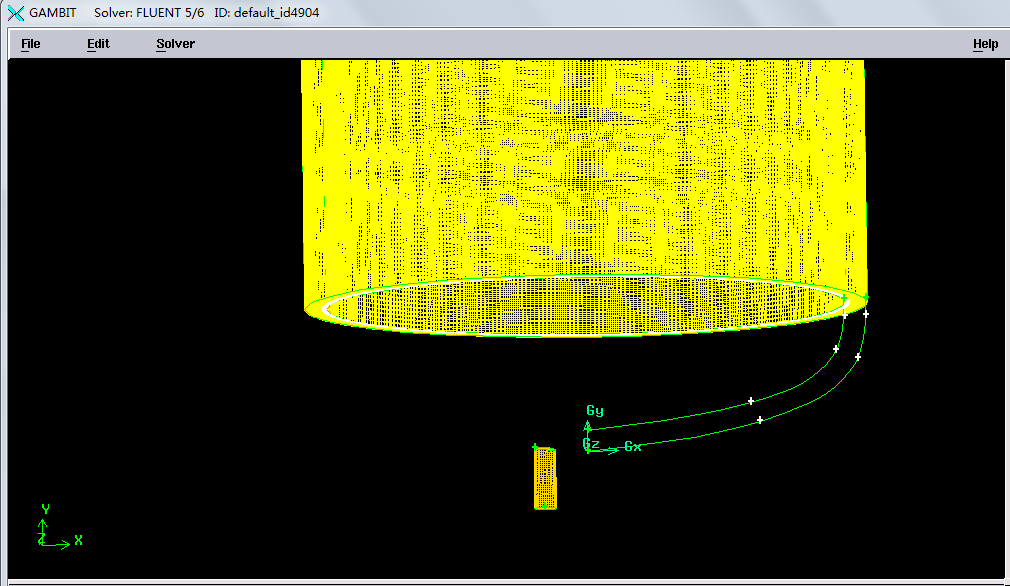
Task: Pick the second white vertex down the inner curve
Action: (x=836, y=349)
